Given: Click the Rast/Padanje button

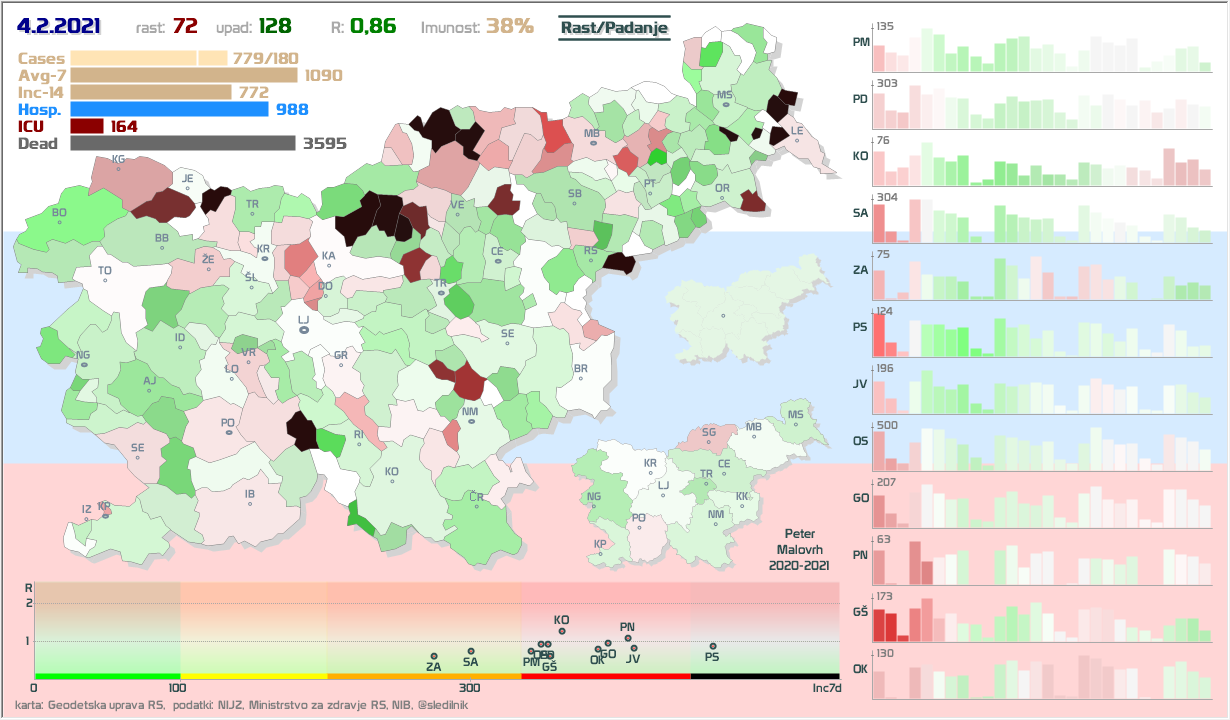Looking at the screenshot, I should 613,28.
